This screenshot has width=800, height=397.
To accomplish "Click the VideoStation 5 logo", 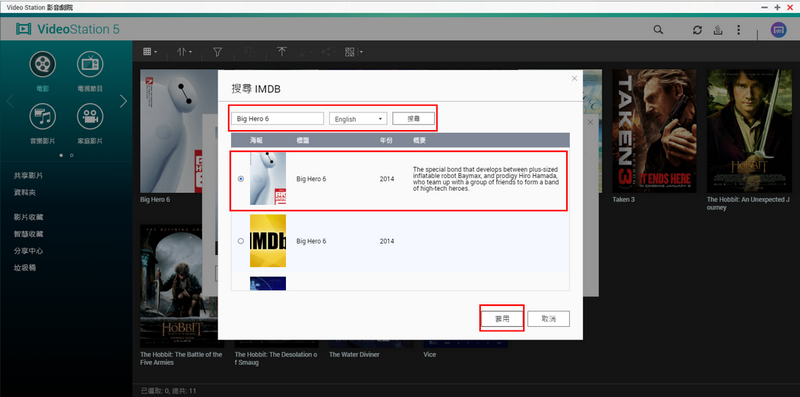I will (68, 29).
